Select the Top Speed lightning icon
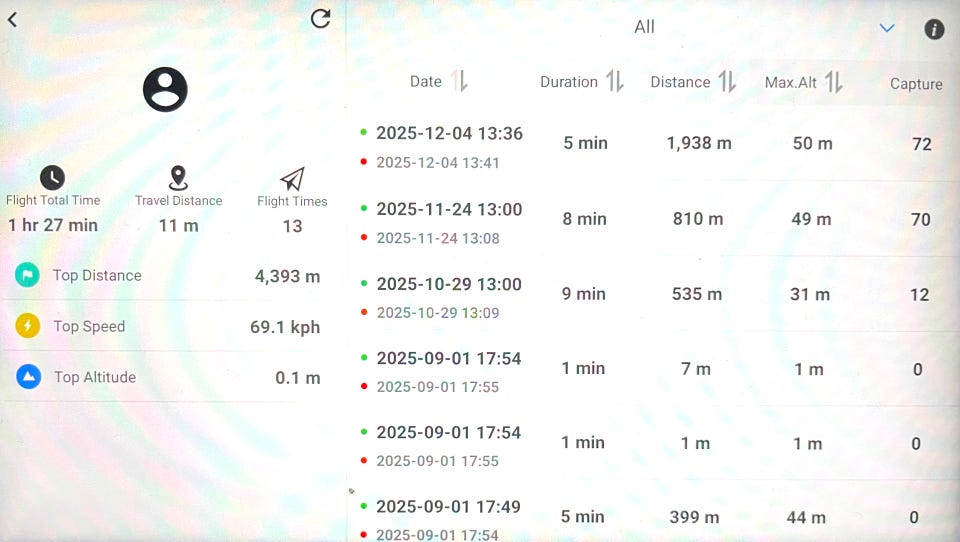This screenshot has width=960, height=542. [x=28, y=326]
